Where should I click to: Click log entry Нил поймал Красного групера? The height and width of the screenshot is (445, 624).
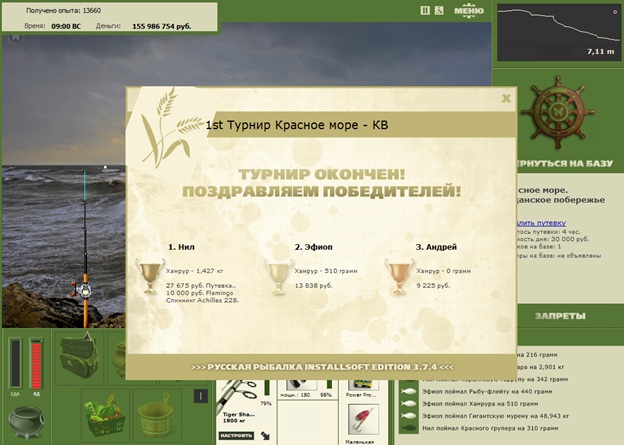pyautogui.click(x=490, y=429)
